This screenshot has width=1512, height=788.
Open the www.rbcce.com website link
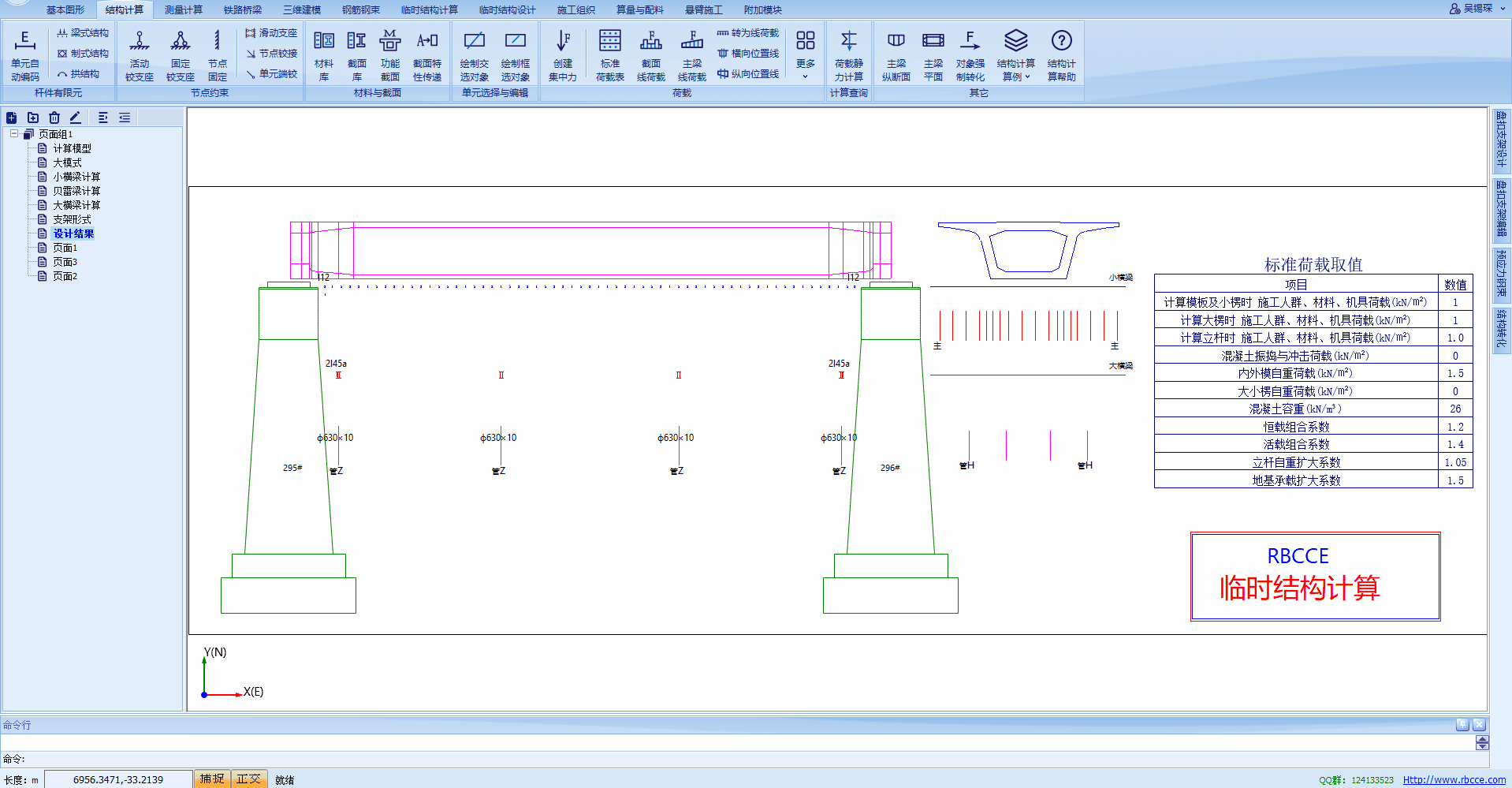pyautogui.click(x=1454, y=779)
